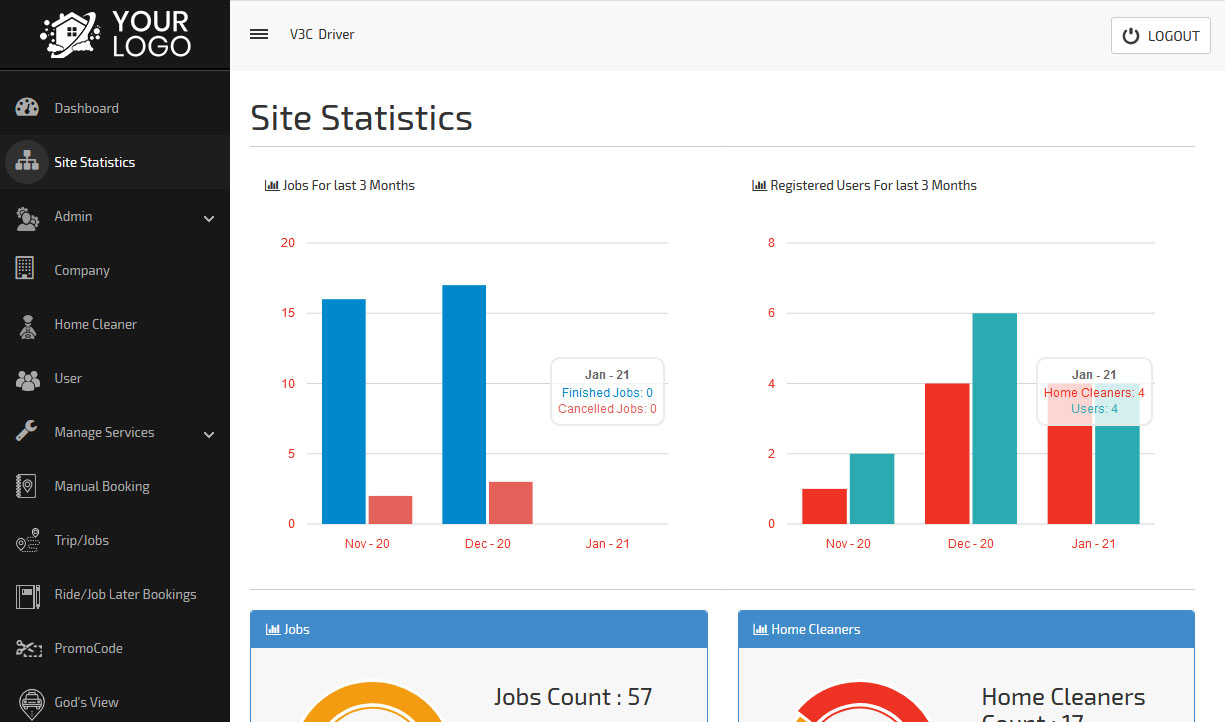This screenshot has width=1225, height=722.
Task: Click the Manual Booking notebook icon
Action: (x=26, y=486)
